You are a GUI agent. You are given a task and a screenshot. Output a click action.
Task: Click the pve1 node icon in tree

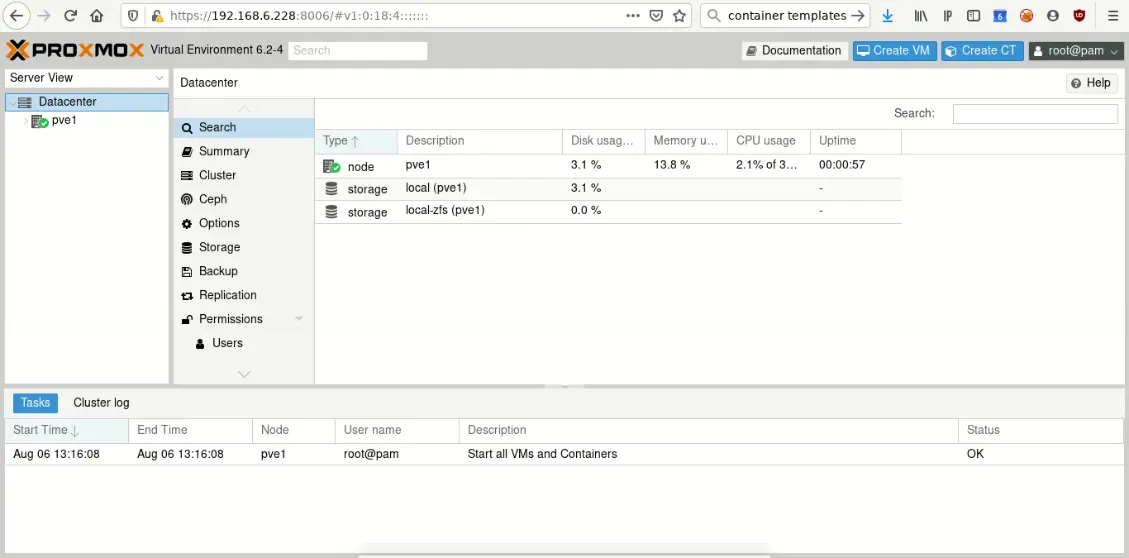coord(40,121)
